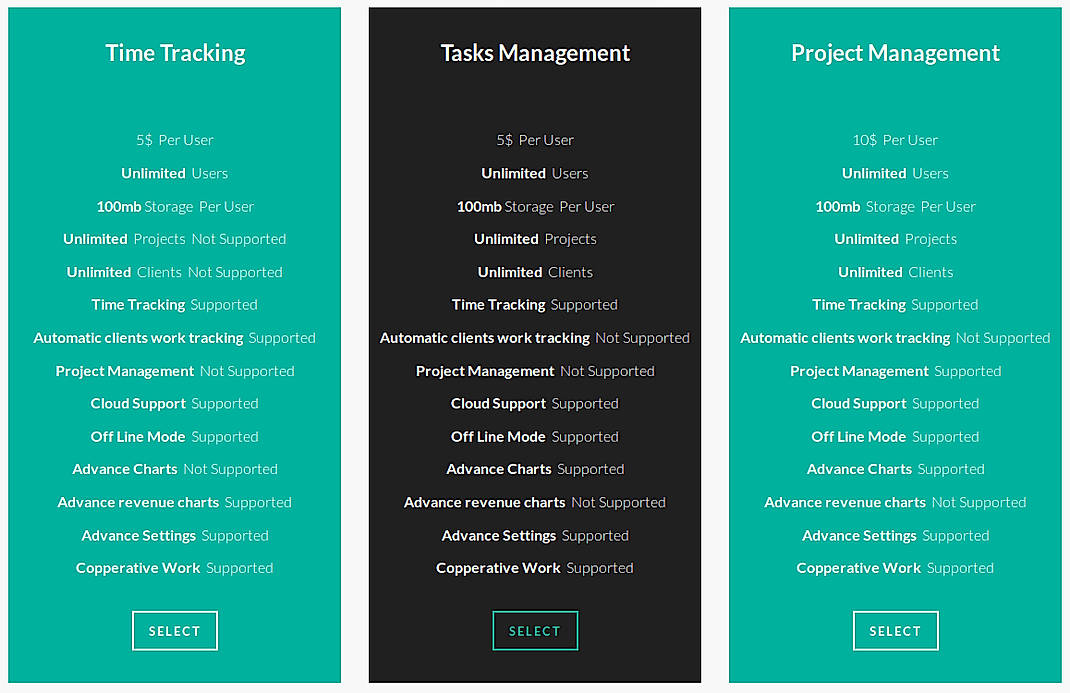Select the Project Management plan header
The width and height of the screenshot is (1070, 693).
895,52
